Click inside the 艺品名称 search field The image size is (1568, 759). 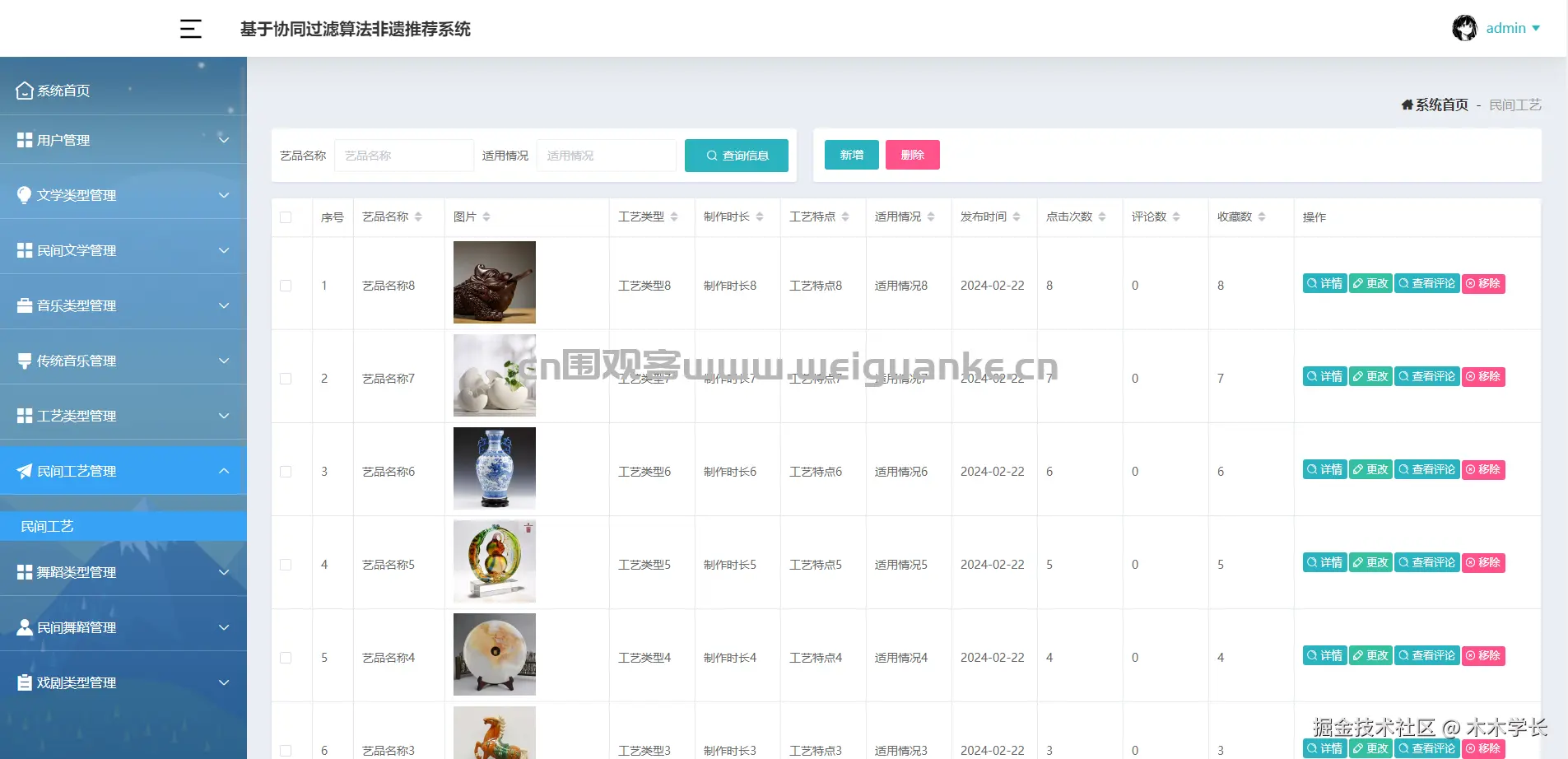(x=403, y=155)
